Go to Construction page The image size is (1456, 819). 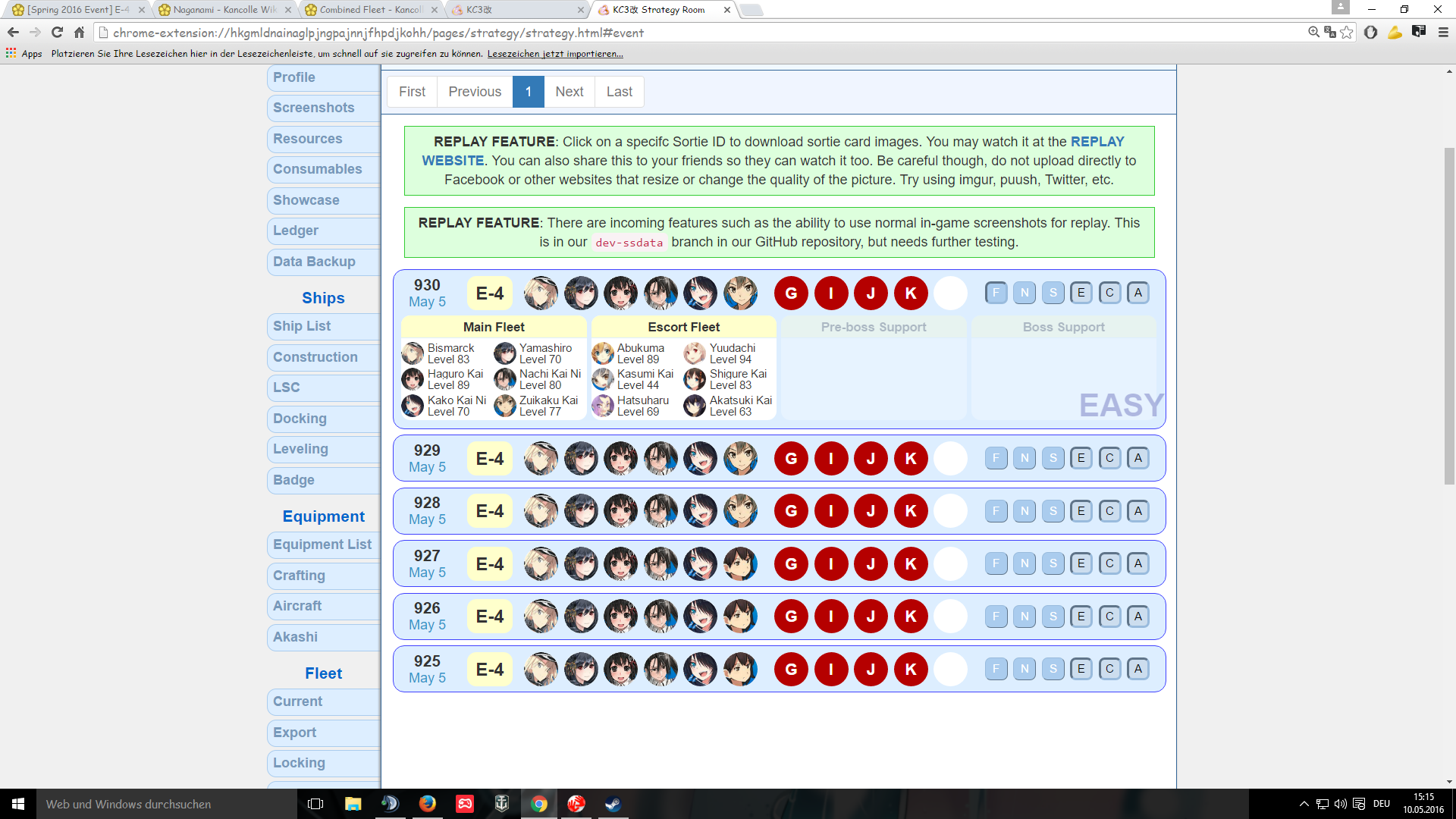click(324, 357)
